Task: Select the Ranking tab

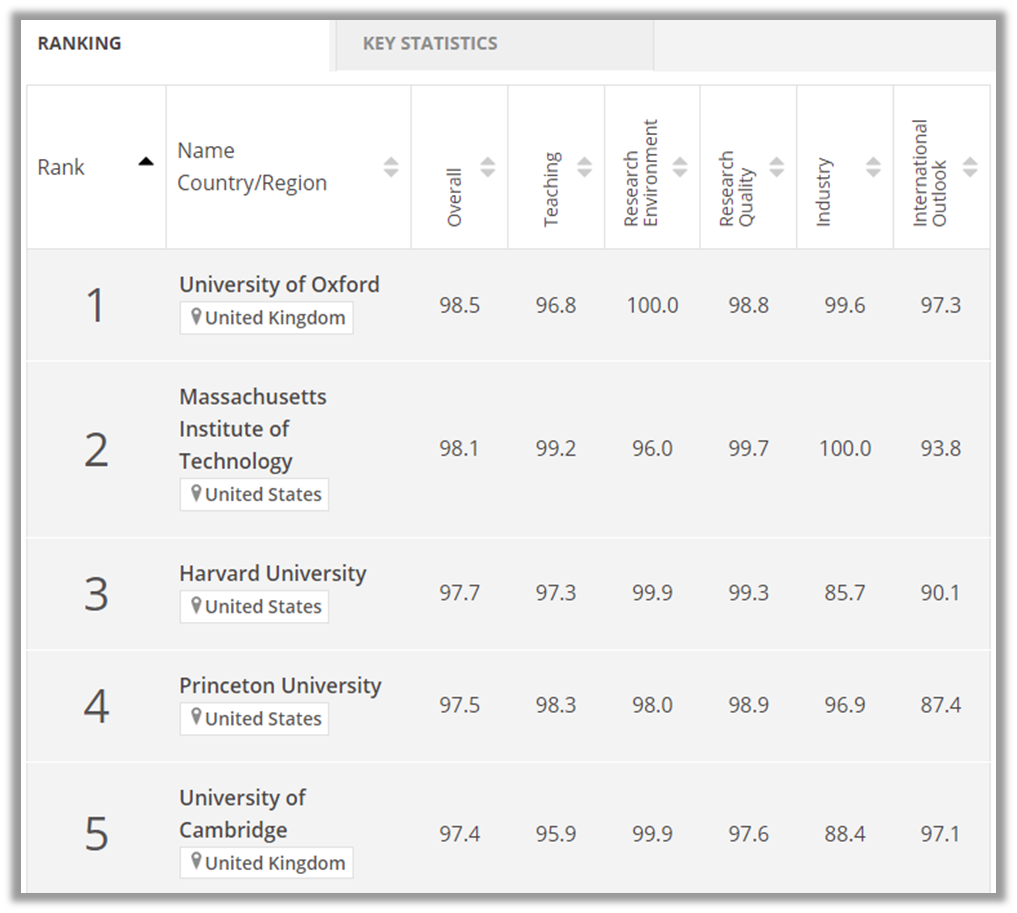Action: pos(80,44)
